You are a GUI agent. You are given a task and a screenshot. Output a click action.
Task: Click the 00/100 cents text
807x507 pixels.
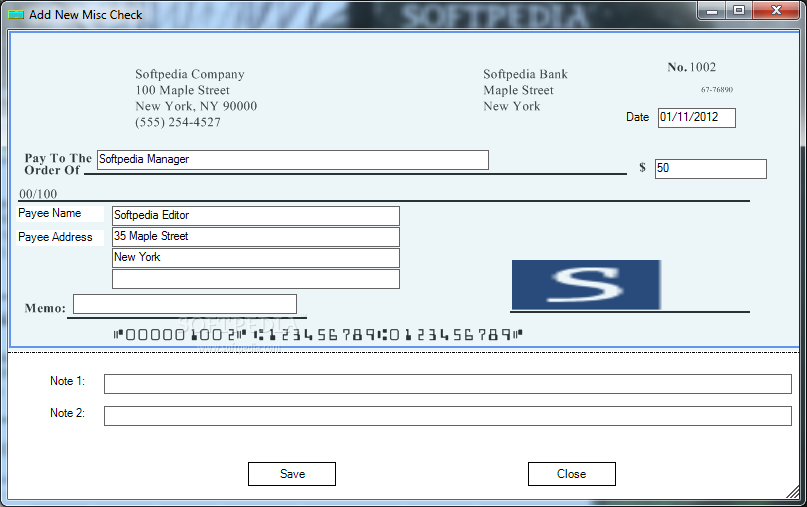coord(38,194)
